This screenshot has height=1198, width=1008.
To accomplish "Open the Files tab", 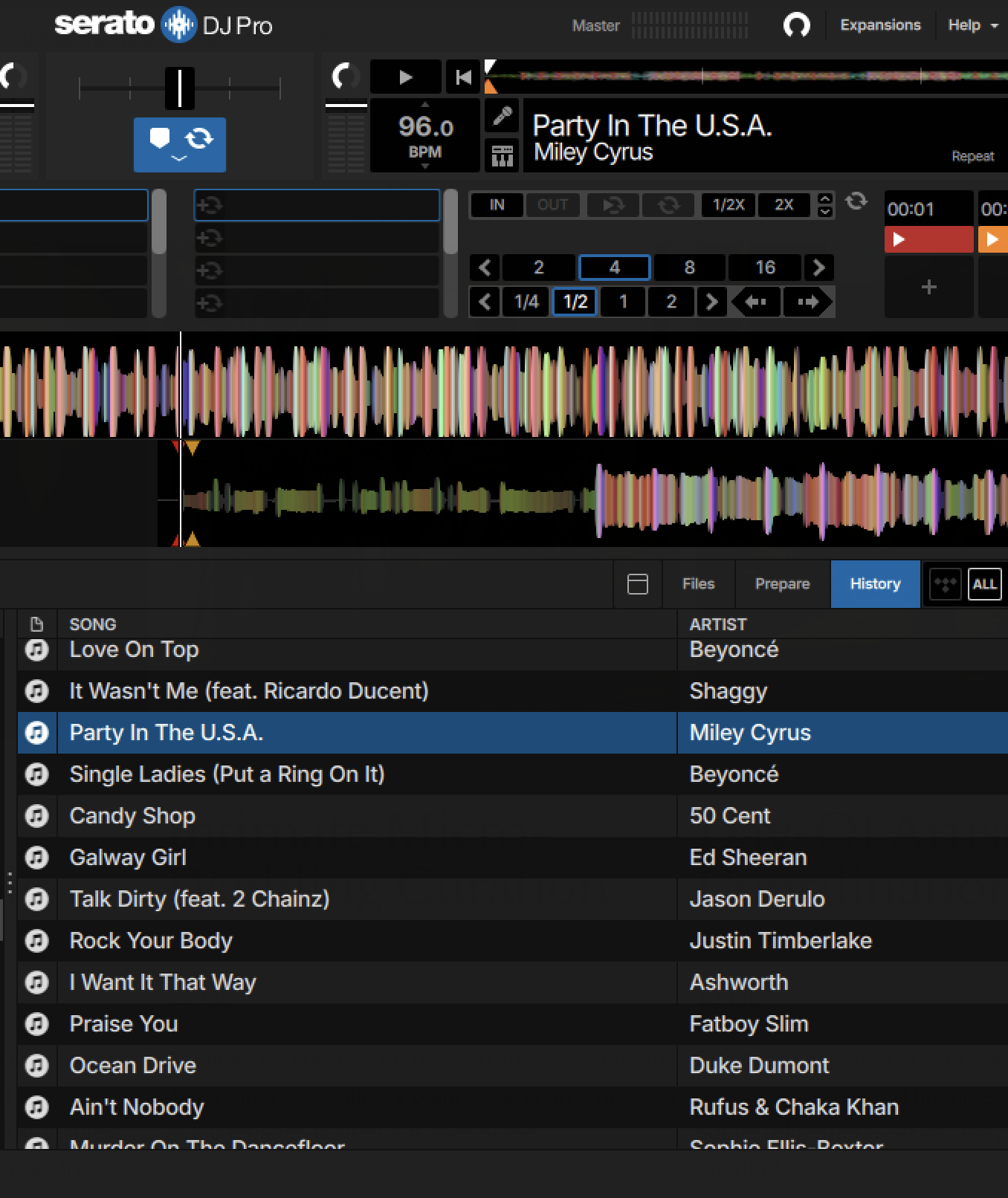I will (698, 584).
